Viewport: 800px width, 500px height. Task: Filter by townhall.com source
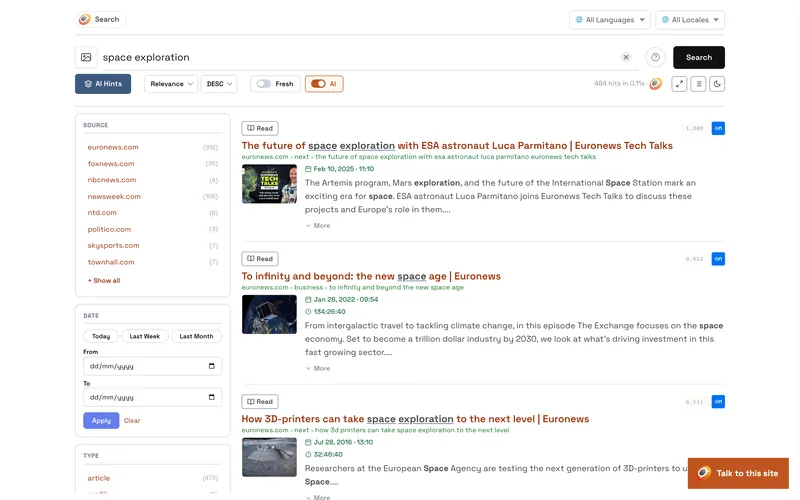pyautogui.click(x=111, y=262)
